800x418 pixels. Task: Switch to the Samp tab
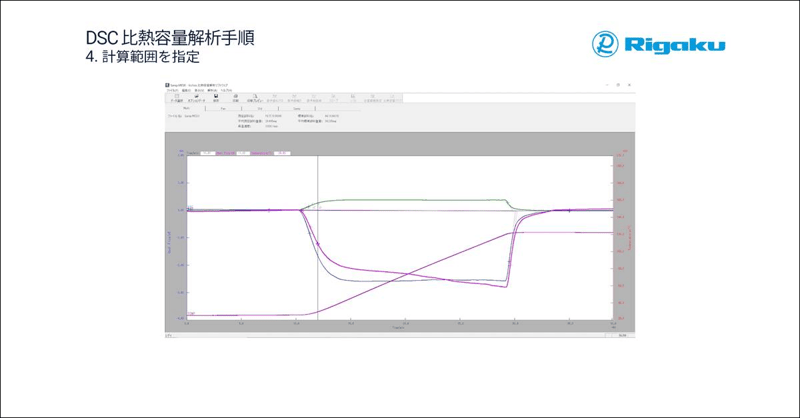pyautogui.click(x=297, y=108)
